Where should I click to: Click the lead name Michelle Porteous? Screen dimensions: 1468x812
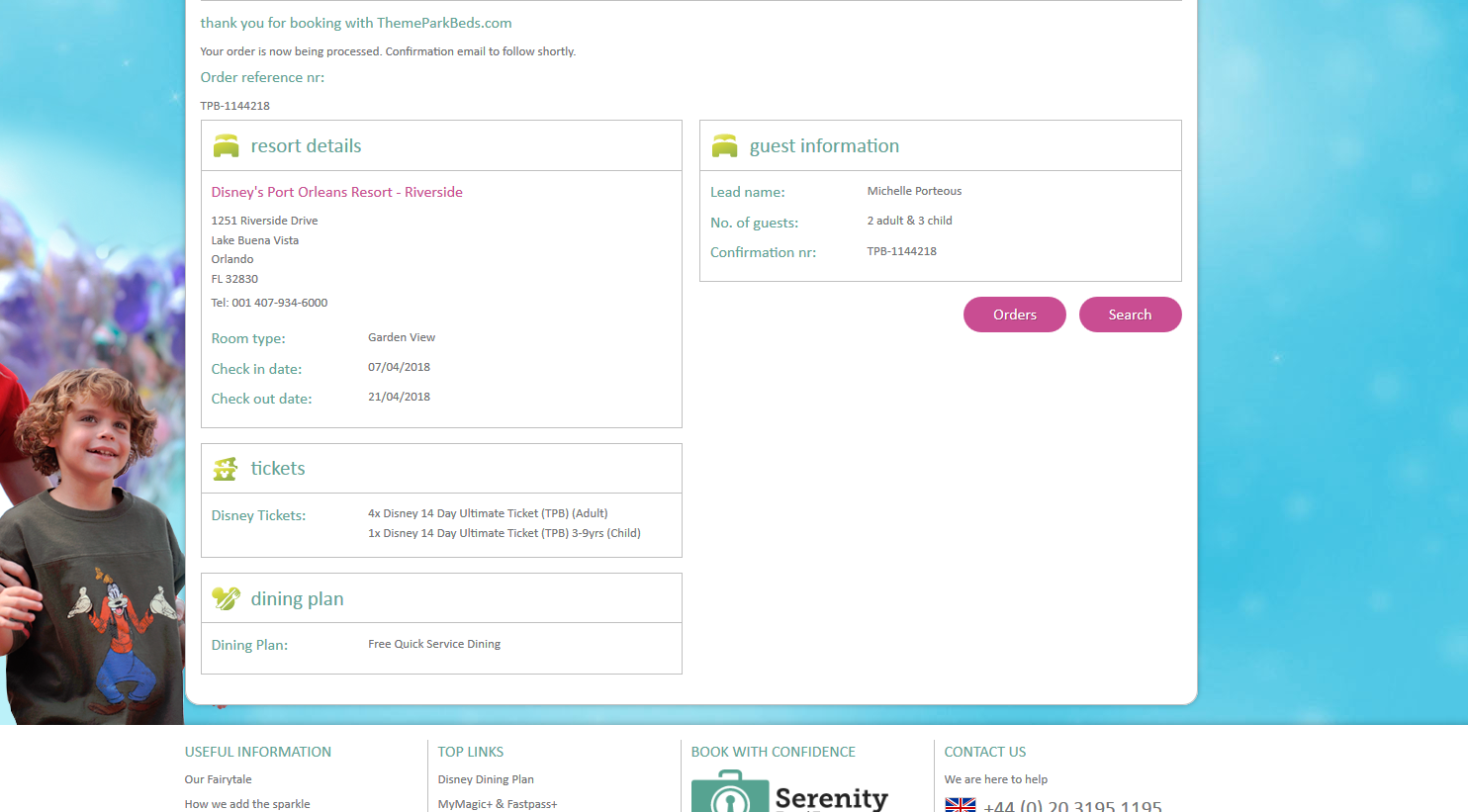914,191
